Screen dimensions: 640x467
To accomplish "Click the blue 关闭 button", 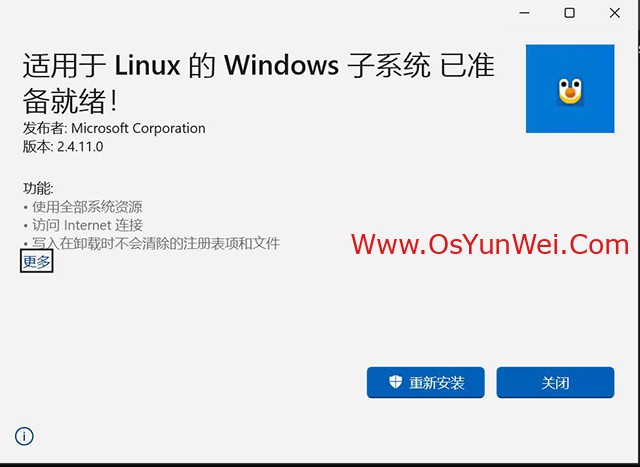I will pyautogui.click(x=555, y=382).
